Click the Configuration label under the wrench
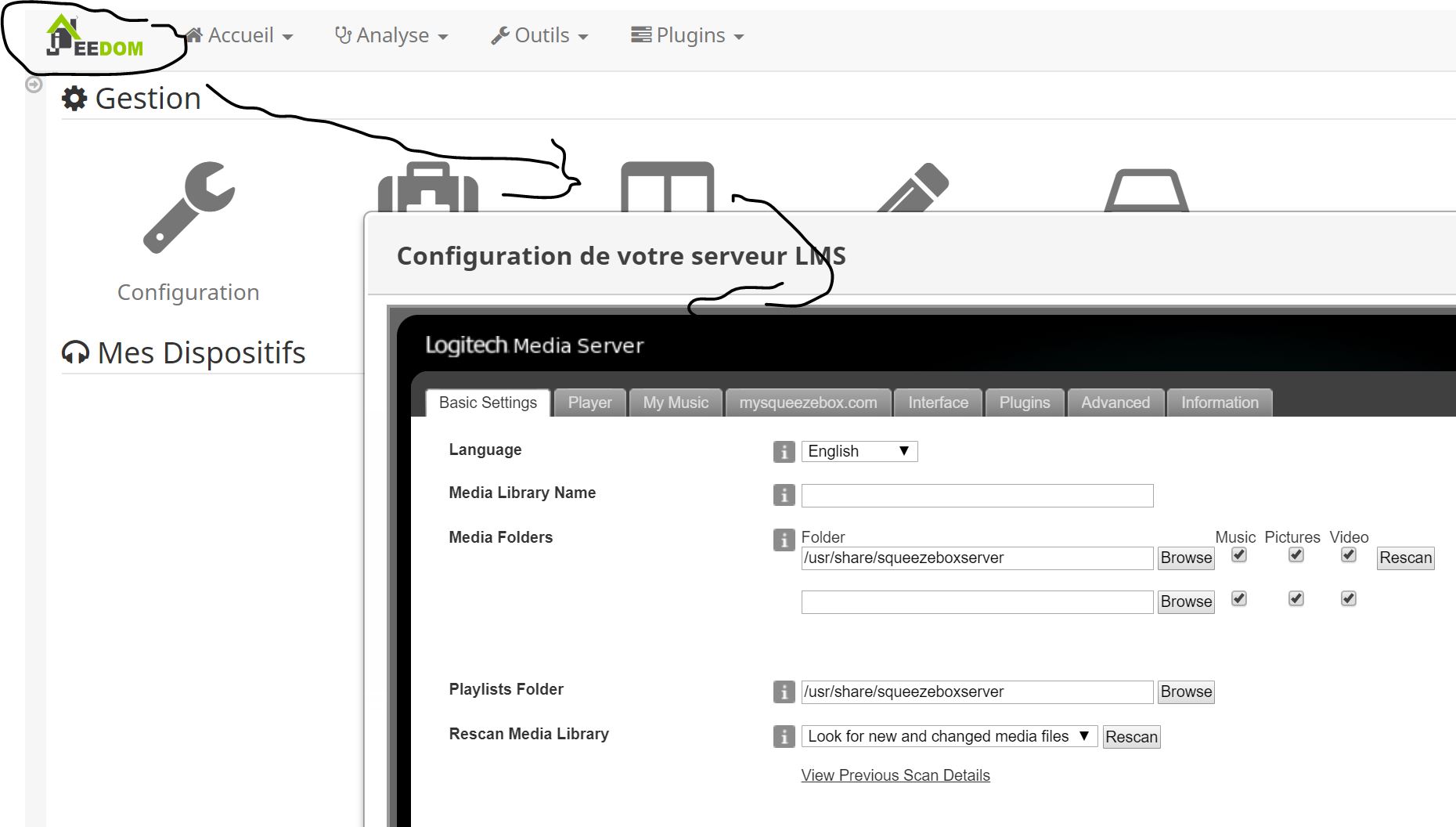 point(188,292)
